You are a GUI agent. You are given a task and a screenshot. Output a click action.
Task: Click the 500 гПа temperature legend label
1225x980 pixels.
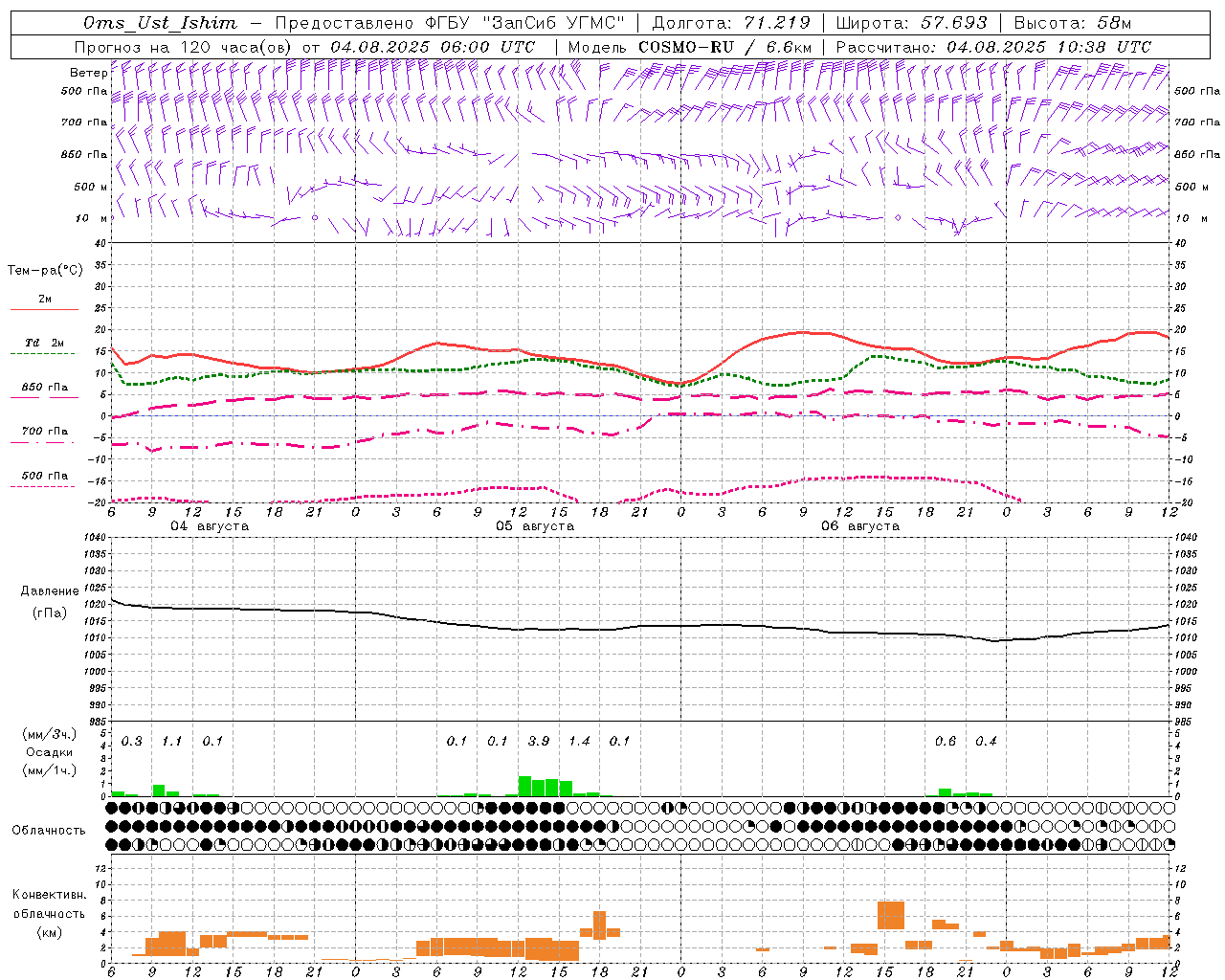point(45,476)
